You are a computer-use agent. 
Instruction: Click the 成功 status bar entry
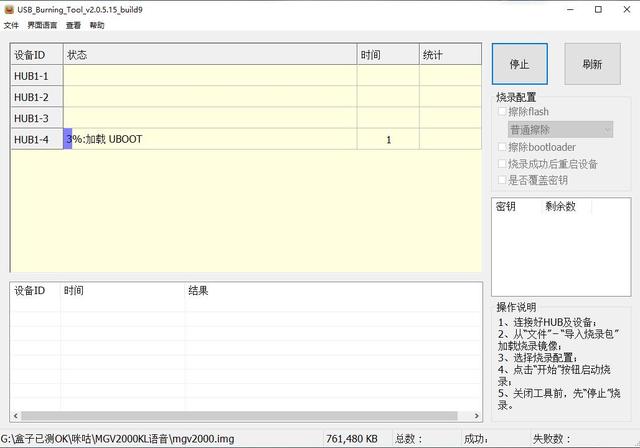click(x=476, y=439)
